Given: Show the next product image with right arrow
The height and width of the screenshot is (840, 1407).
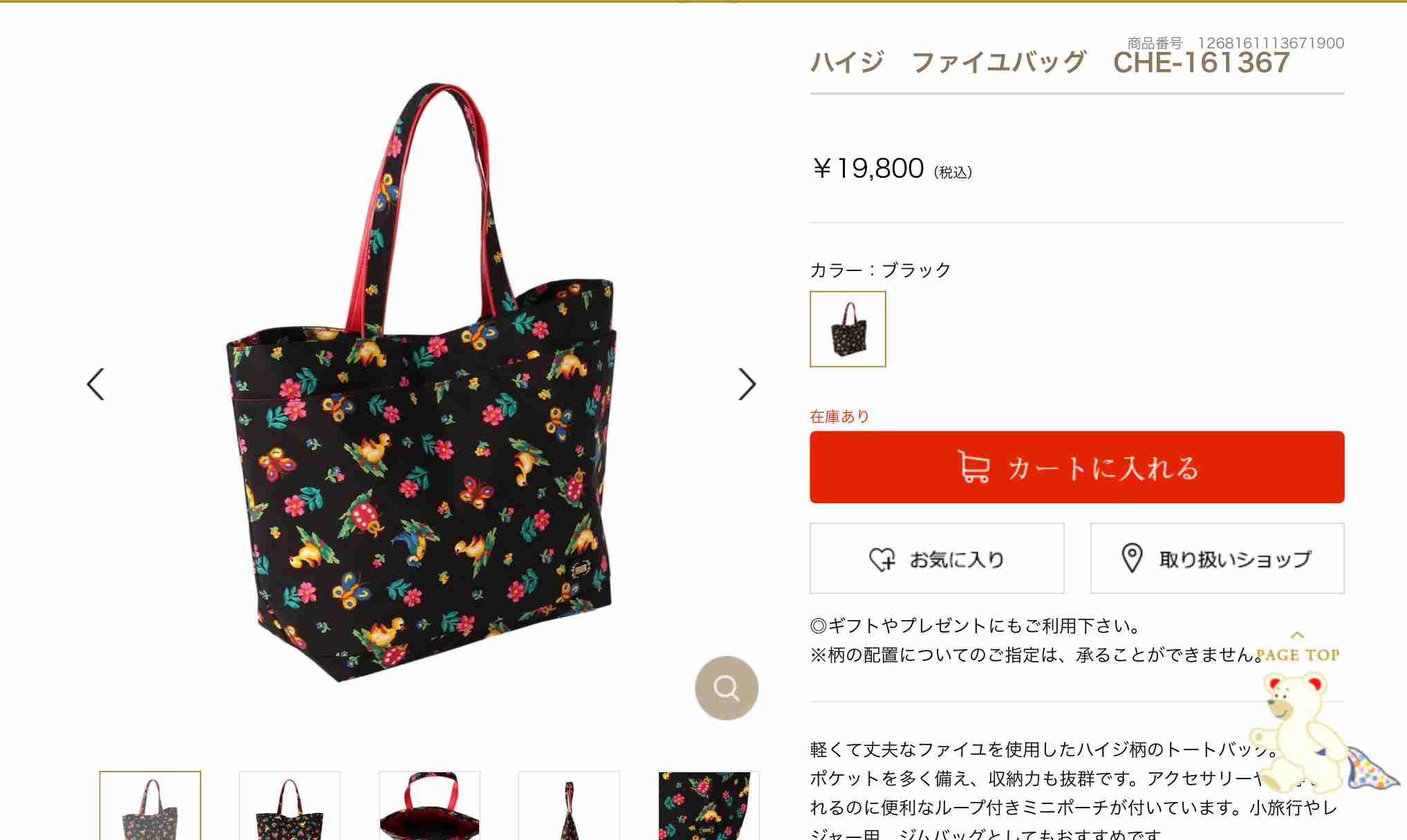Looking at the screenshot, I should (x=747, y=384).
